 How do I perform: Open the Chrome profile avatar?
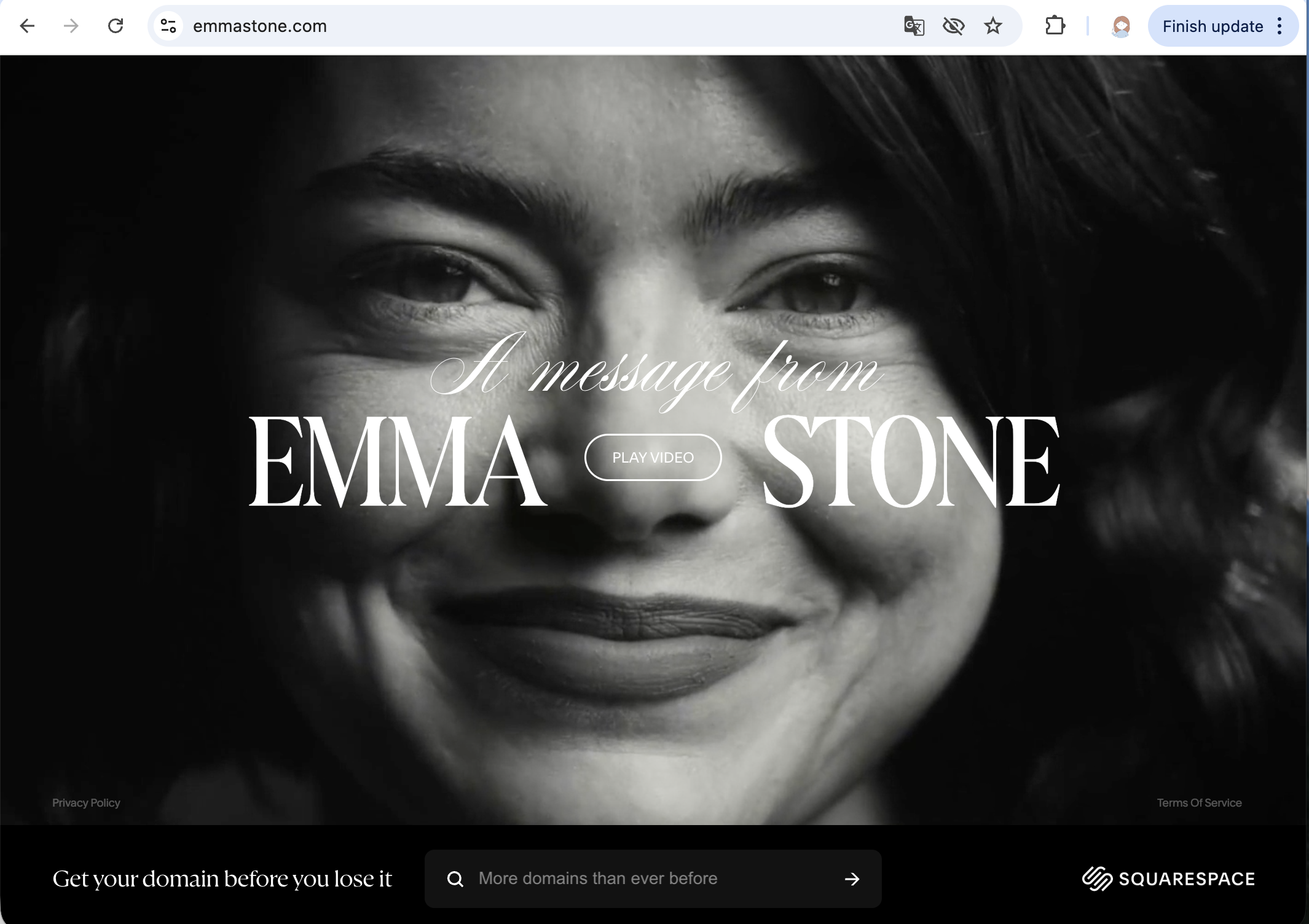(x=1121, y=26)
